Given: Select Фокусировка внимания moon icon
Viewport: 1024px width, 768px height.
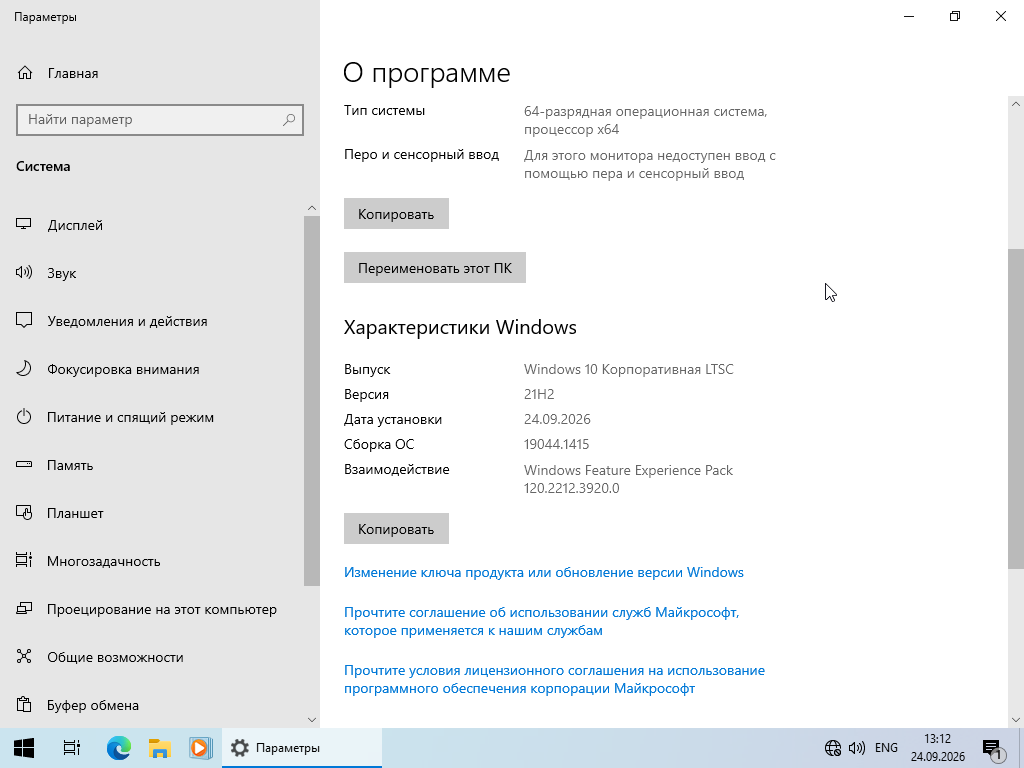Looking at the screenshot, I should click(24, 369).
